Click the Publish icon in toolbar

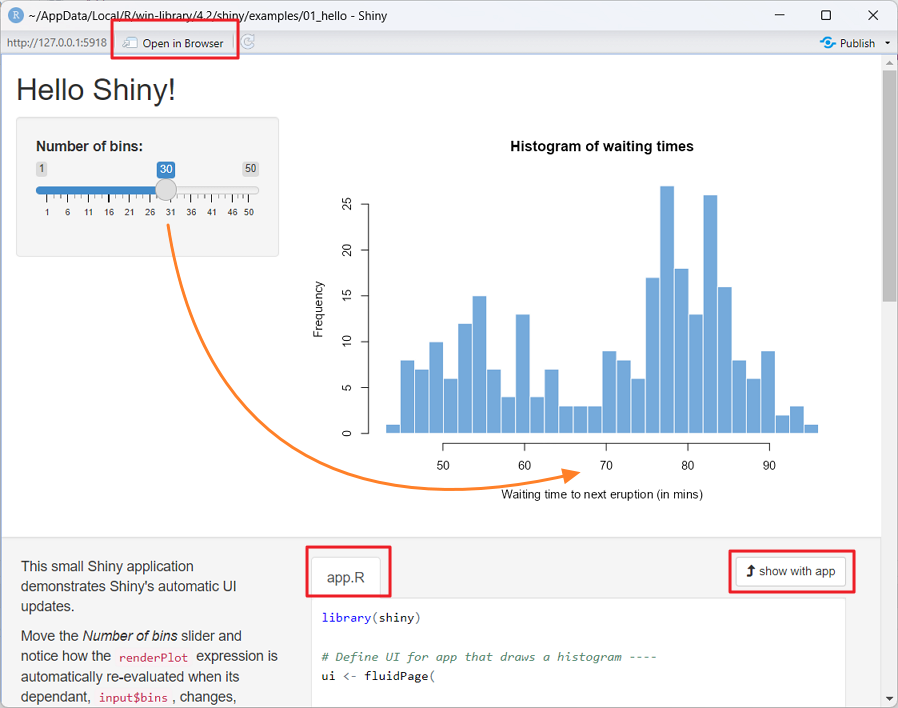pos(827,43)
